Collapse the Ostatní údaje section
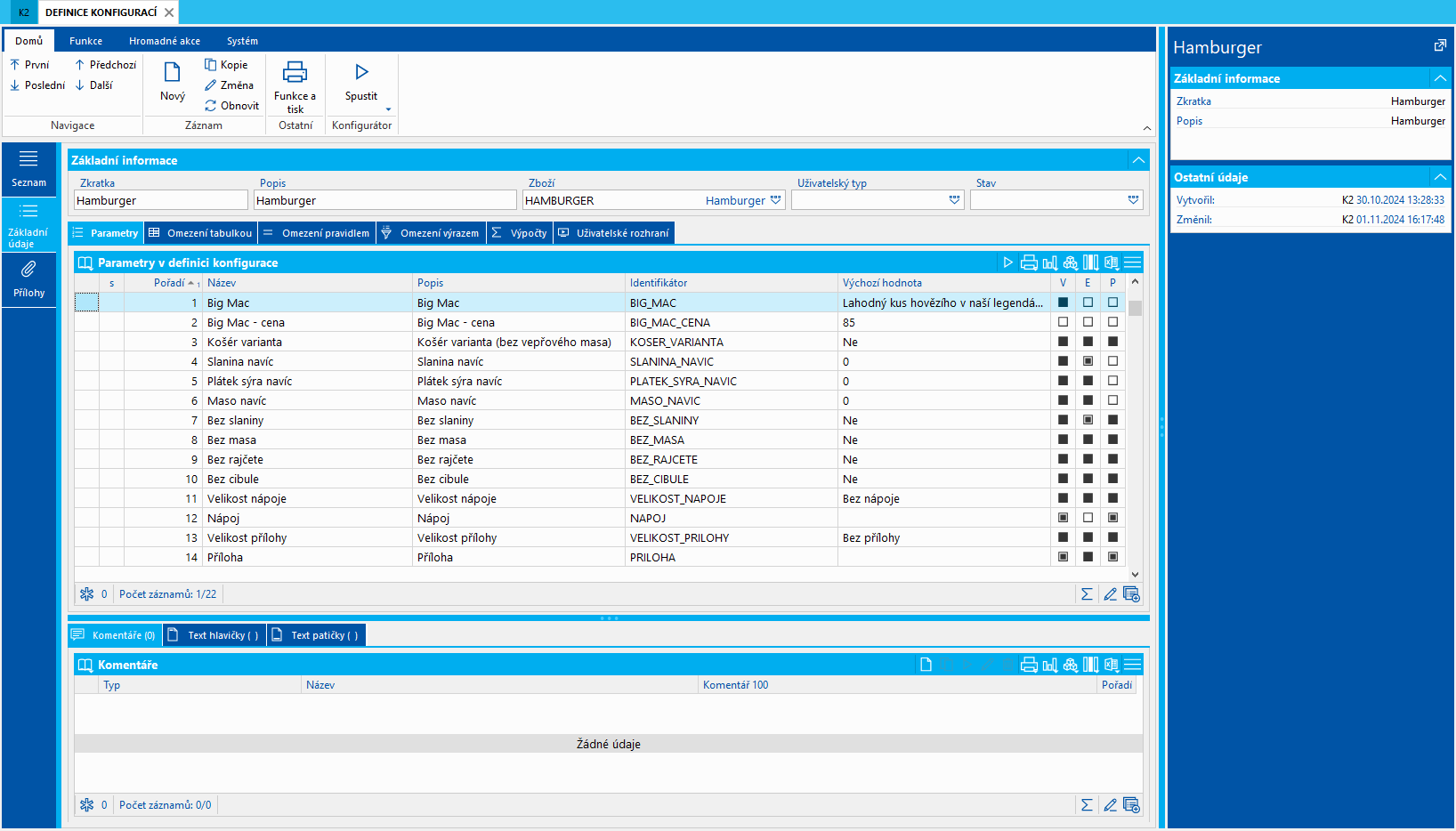Screen dimensions: 1456x831 [x=1439, y=177]
